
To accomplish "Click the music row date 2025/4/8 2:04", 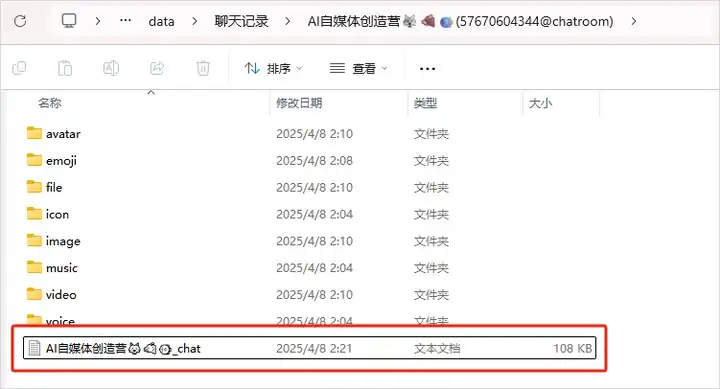I will [314, 268].
